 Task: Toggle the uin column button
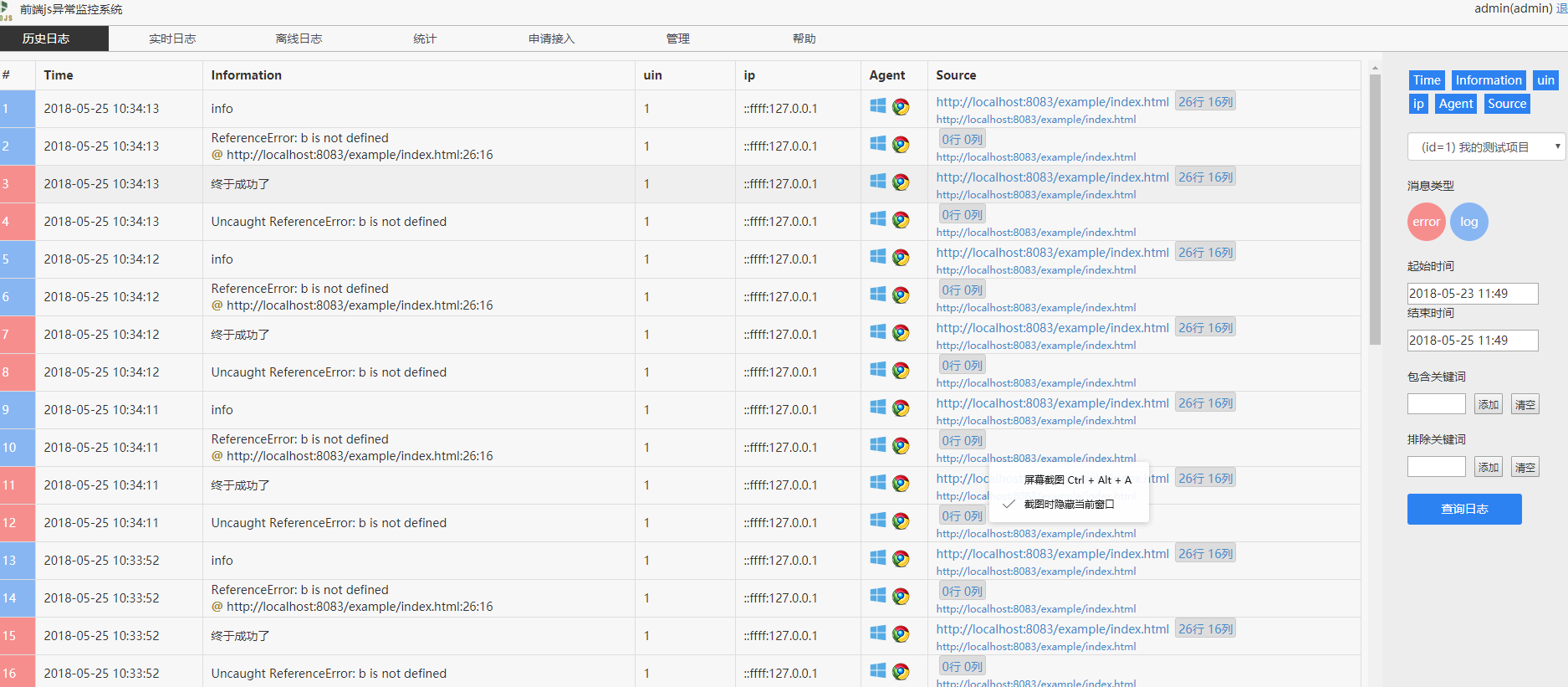(x=1545, y=80)
